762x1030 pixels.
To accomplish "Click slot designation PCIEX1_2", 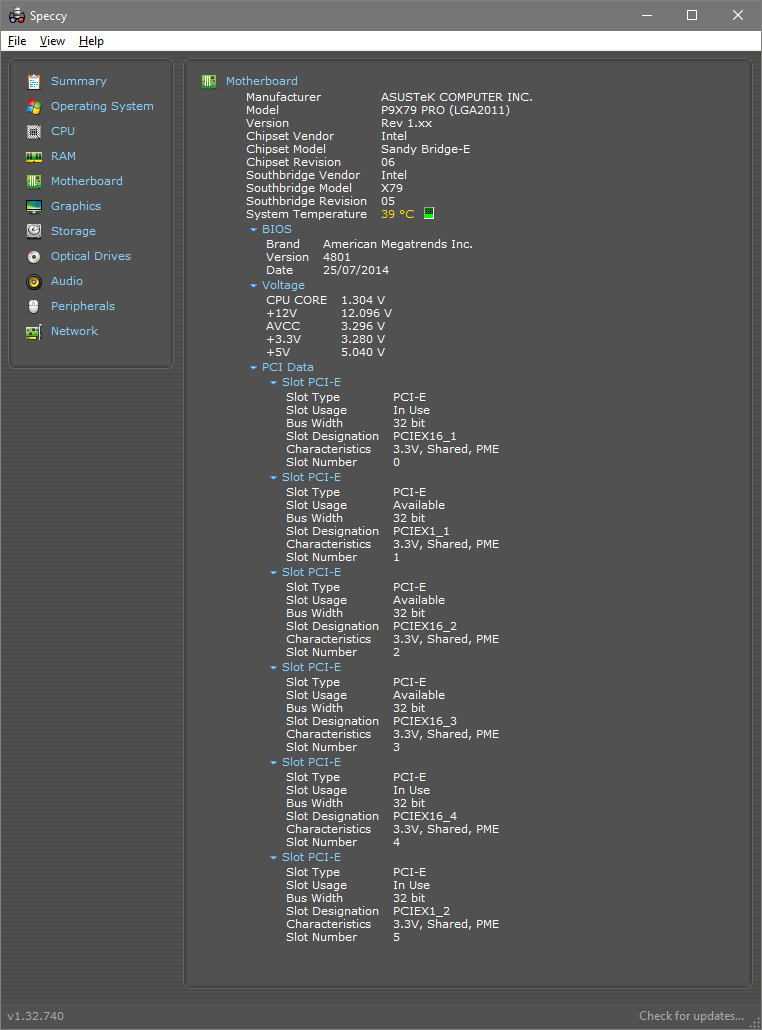I will click(421, 911).
